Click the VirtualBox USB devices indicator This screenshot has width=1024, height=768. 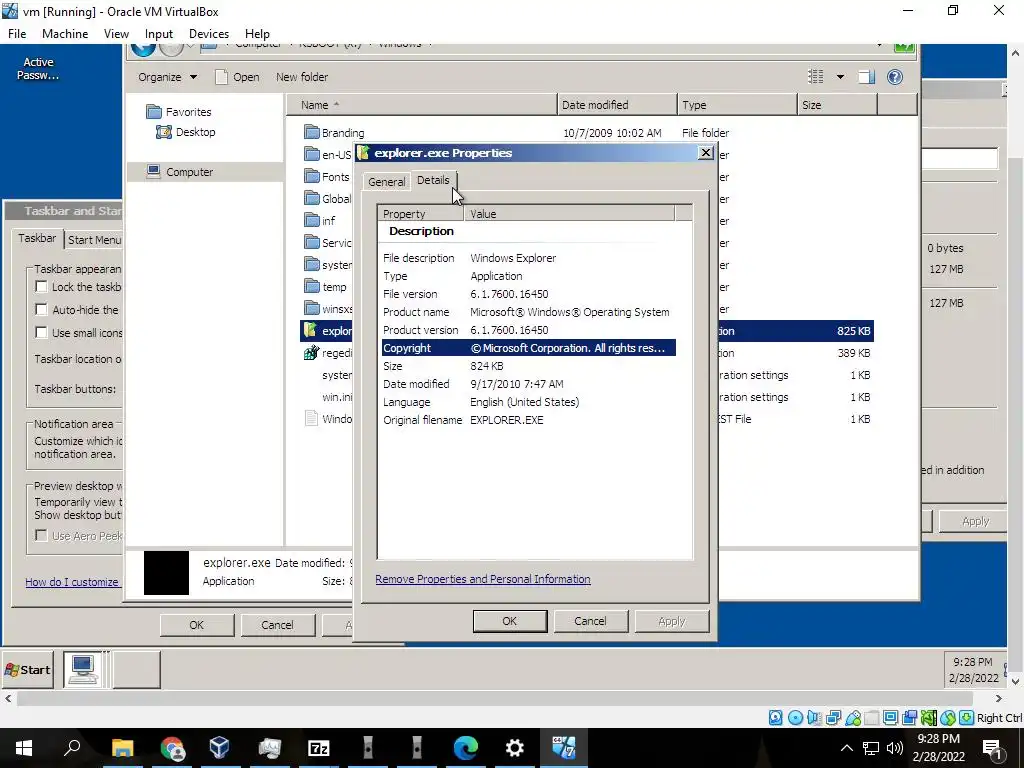(852, 718)
